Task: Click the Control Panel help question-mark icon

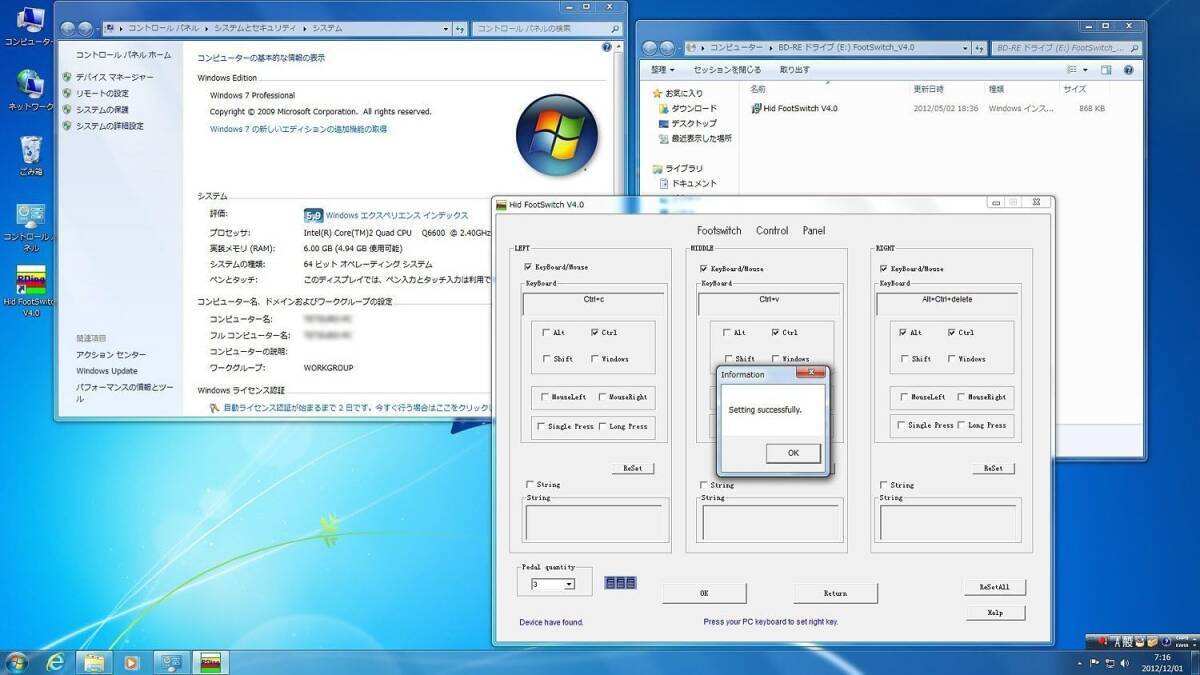Action: point(607,47)
